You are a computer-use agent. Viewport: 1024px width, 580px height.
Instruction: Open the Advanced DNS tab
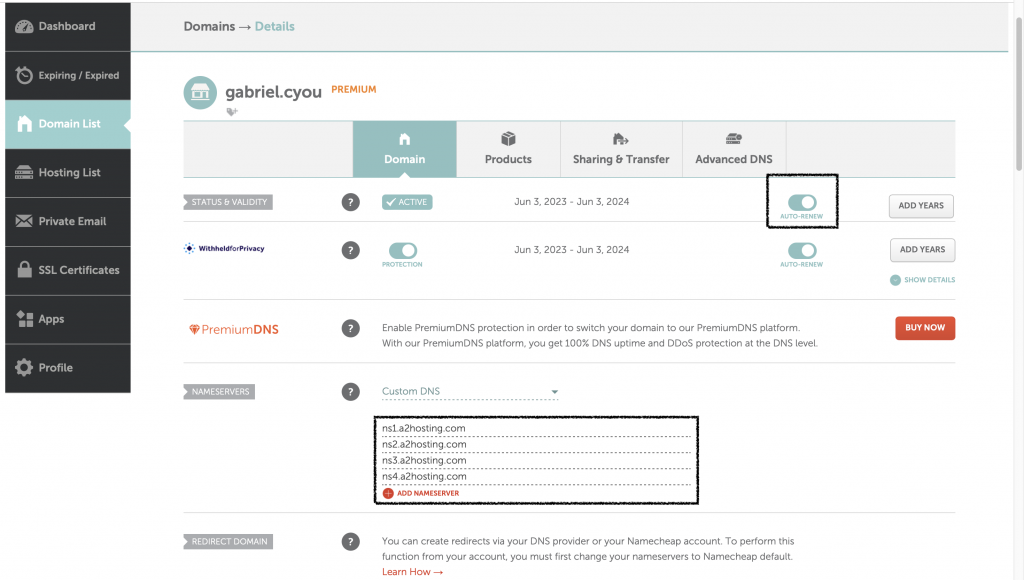[734, 149]
